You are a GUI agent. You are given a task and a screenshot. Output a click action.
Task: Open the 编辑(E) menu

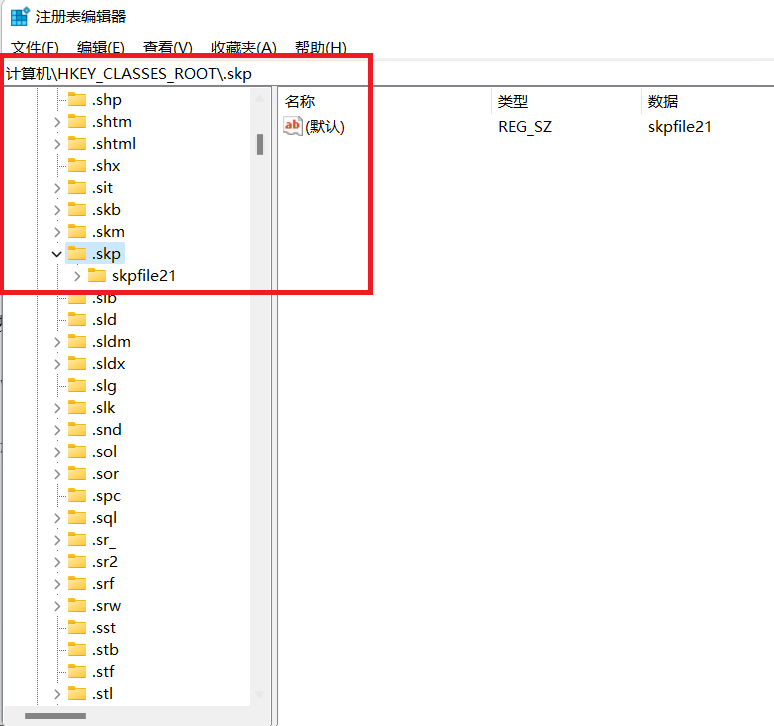click(101, 47)
